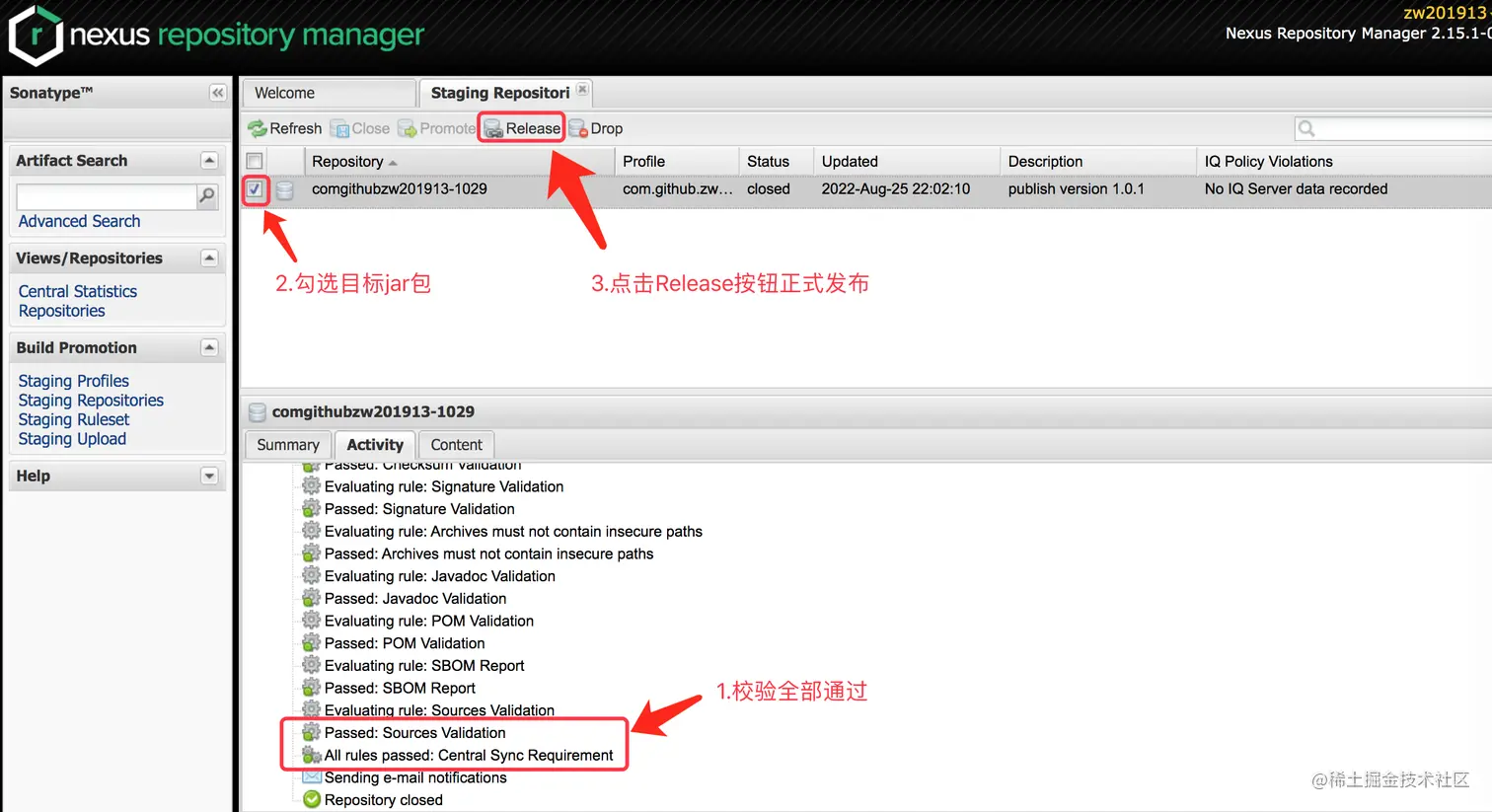Click gear icon for Passed: Signature Validation
The height and width of the screenshot is (812, 1492).
click(311, 509)
